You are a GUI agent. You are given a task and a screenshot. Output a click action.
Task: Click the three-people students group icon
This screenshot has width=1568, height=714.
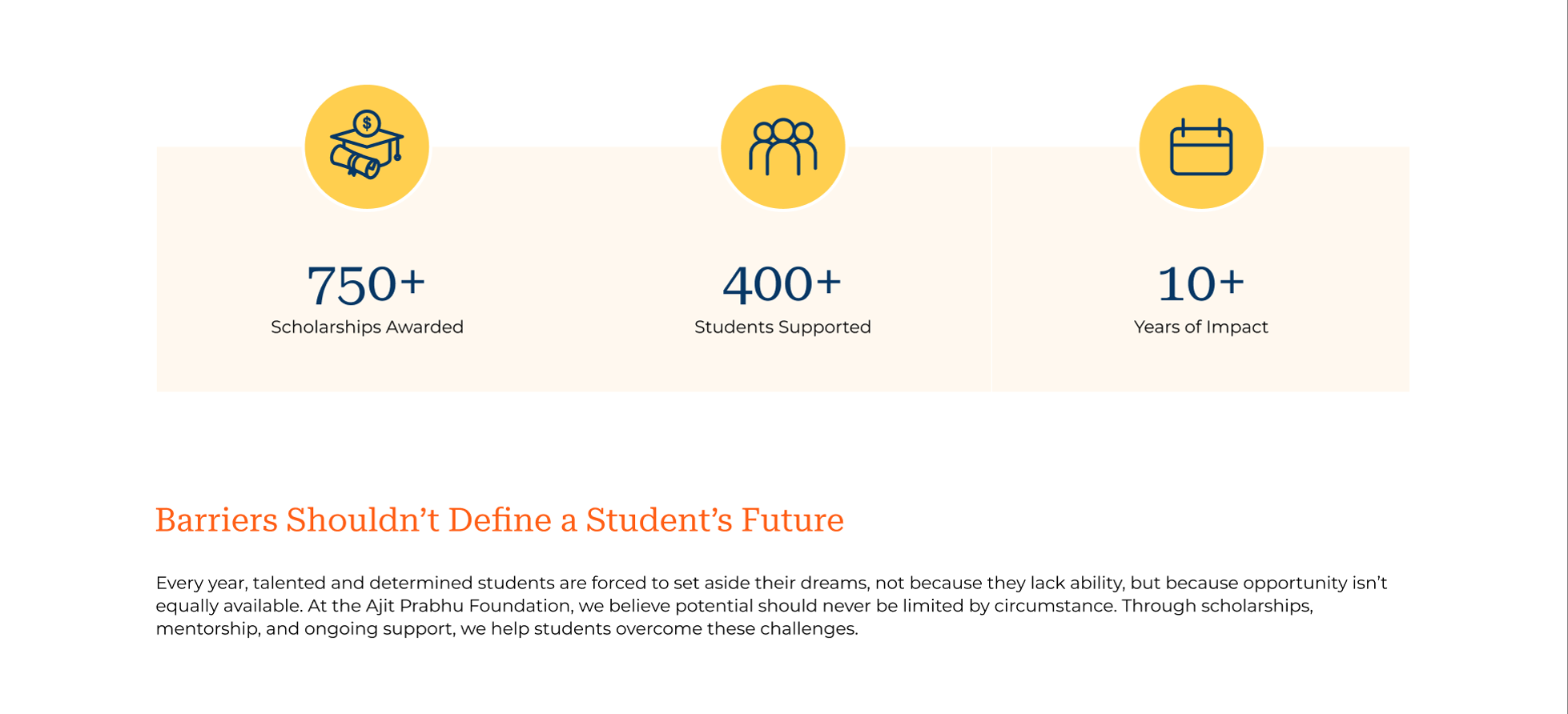[x=783, y=147]
